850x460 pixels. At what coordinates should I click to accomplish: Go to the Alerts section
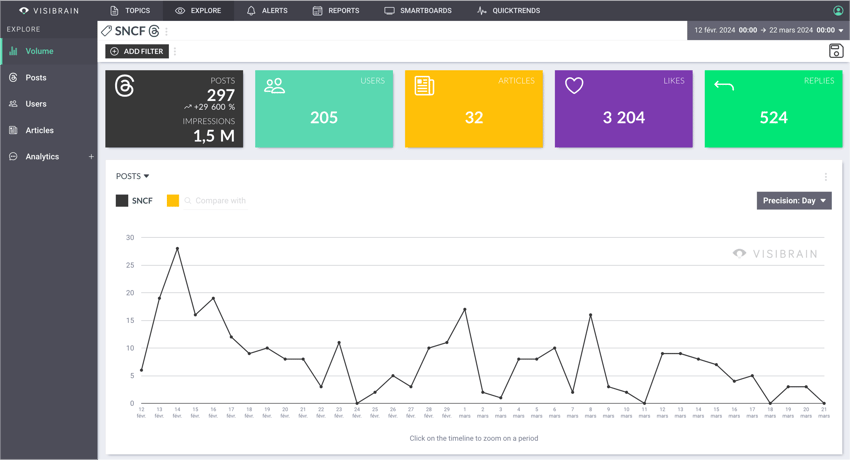tap(267, 10)
